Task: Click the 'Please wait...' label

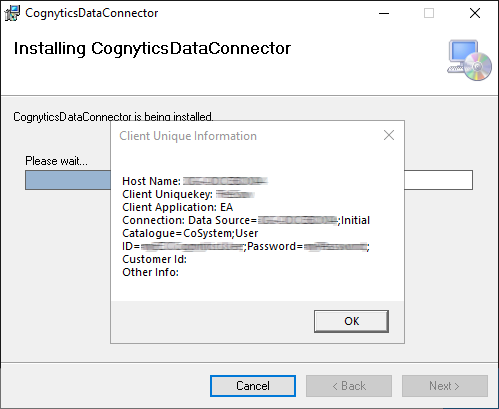Action: coord(56,161)
